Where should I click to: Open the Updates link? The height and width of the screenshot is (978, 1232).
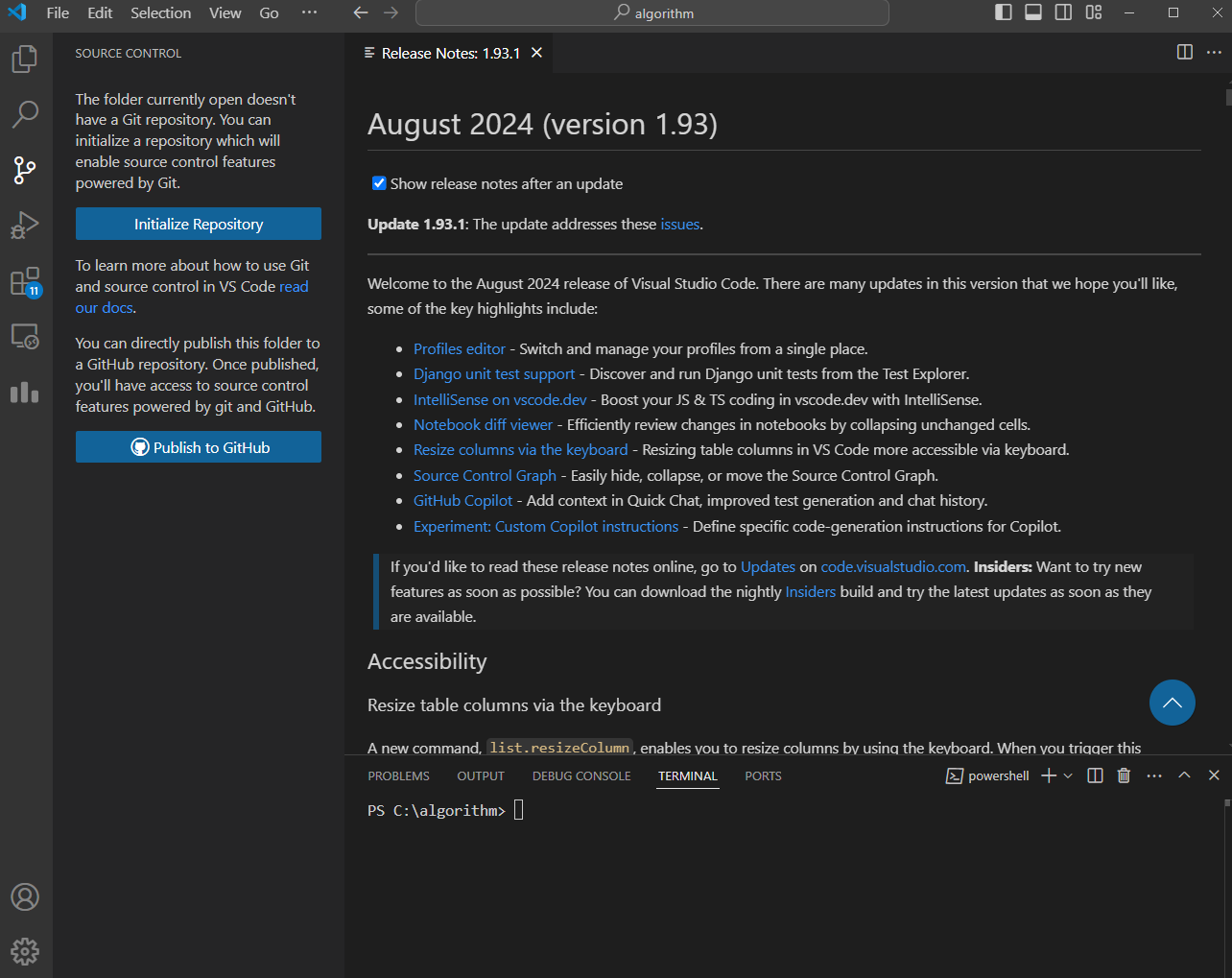click(768, 566)
